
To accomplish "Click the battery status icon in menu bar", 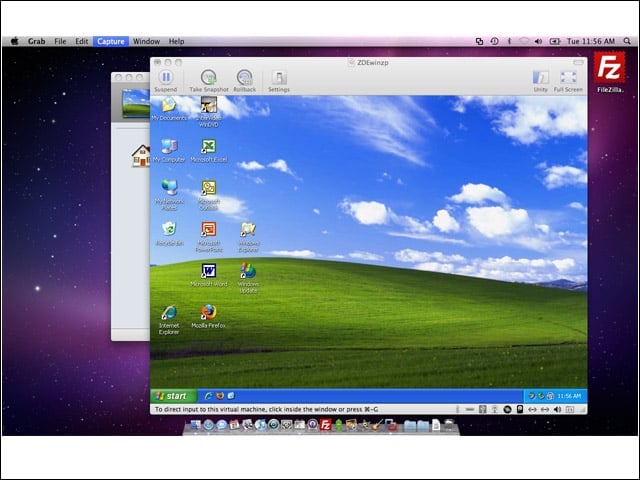I will (x=555, y=41).
